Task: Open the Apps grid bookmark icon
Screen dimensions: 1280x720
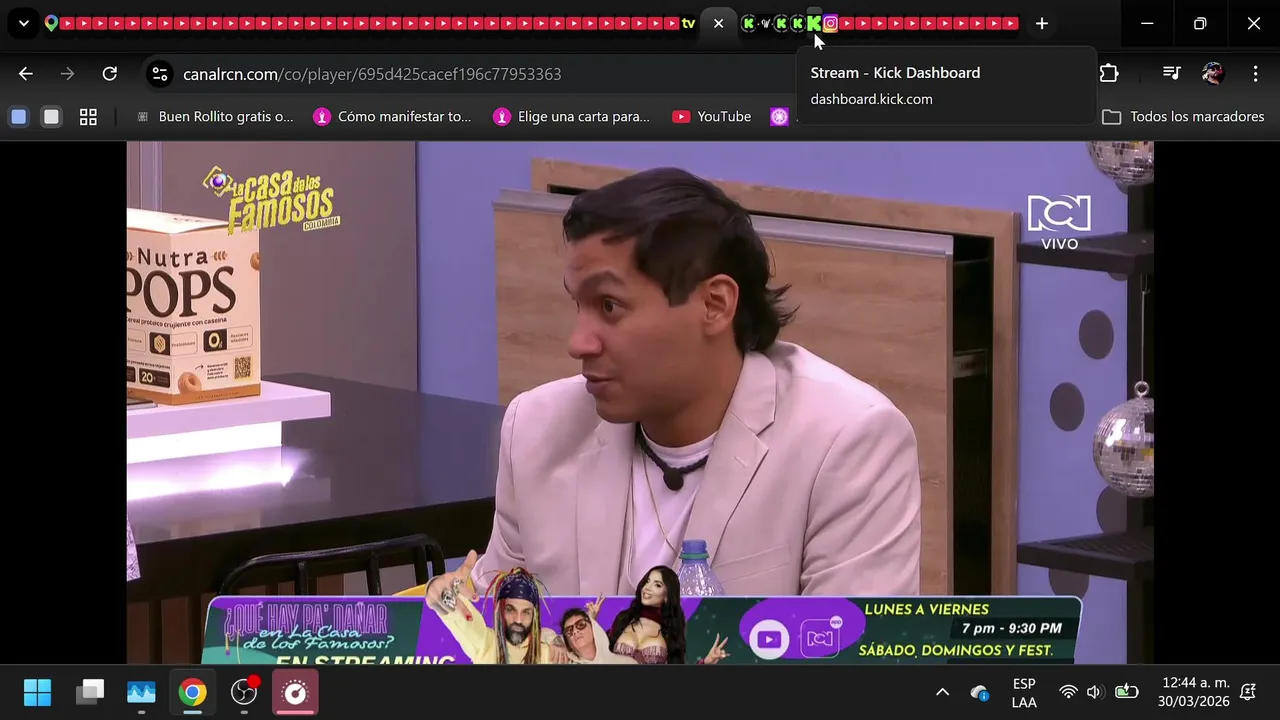Action: [88, 117]
